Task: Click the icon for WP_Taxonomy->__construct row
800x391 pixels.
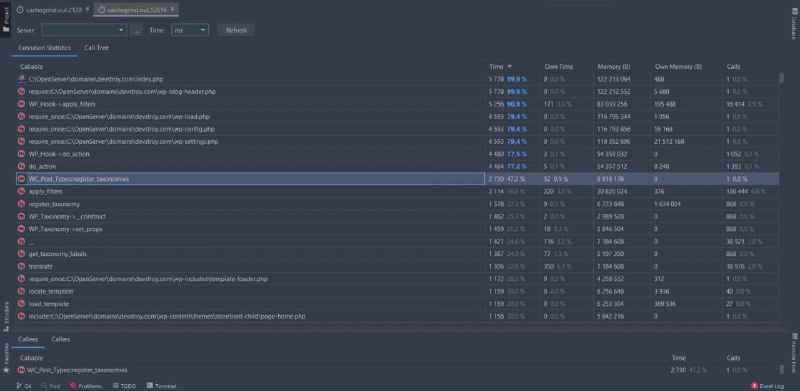Action: point(21,216)
